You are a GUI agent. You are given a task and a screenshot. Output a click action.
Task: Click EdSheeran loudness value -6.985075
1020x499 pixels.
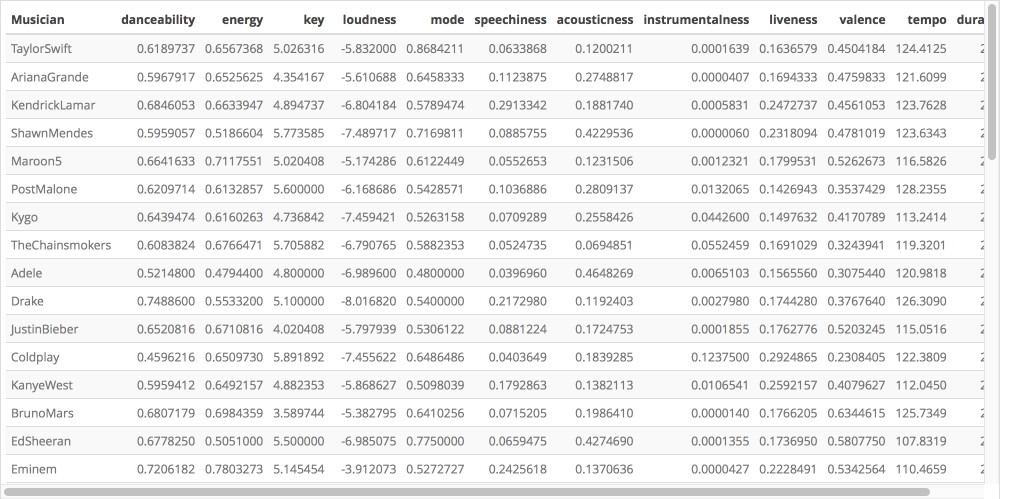369,441
